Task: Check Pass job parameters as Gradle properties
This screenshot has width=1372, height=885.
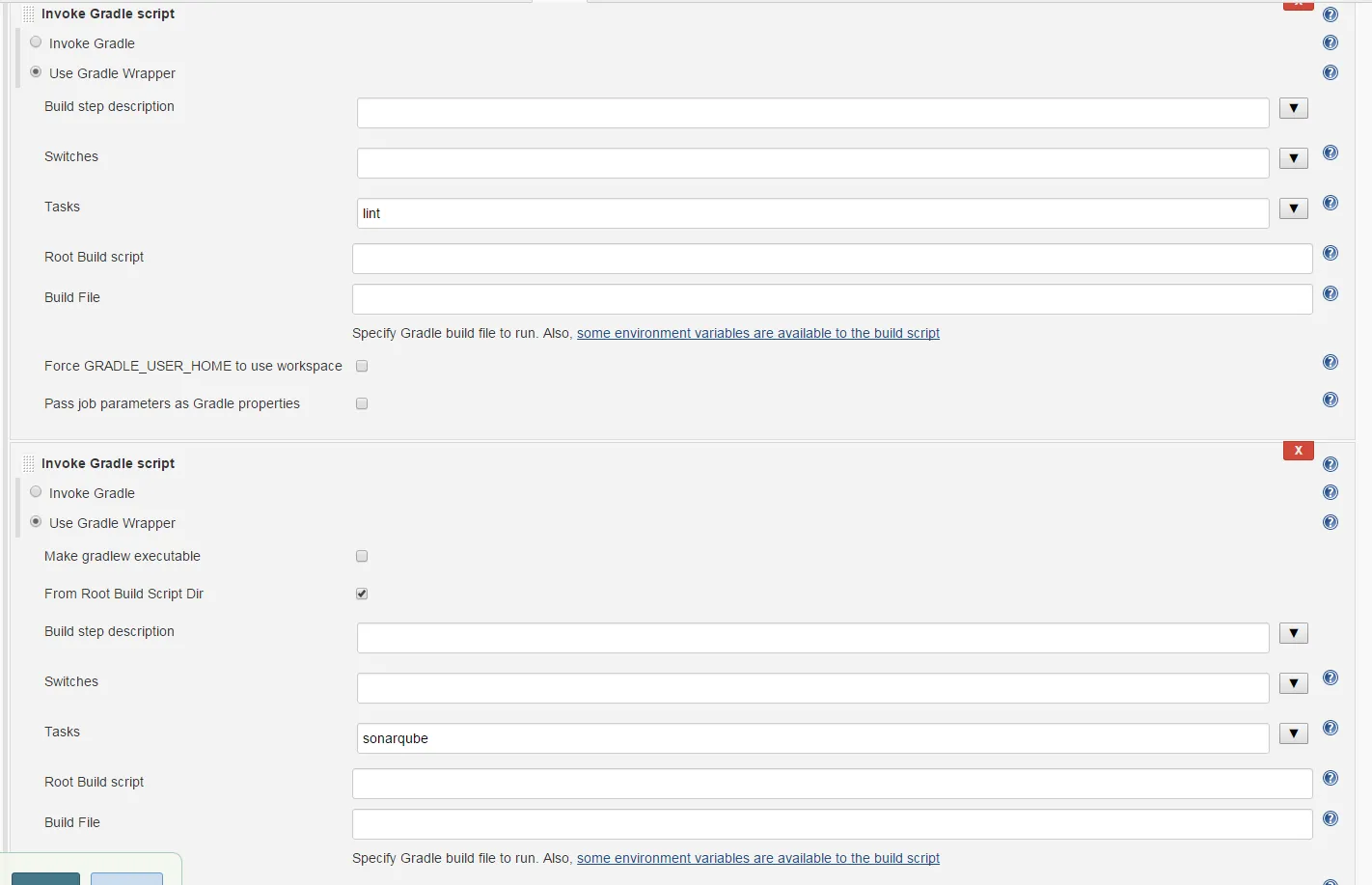Action: pos(362,403)
